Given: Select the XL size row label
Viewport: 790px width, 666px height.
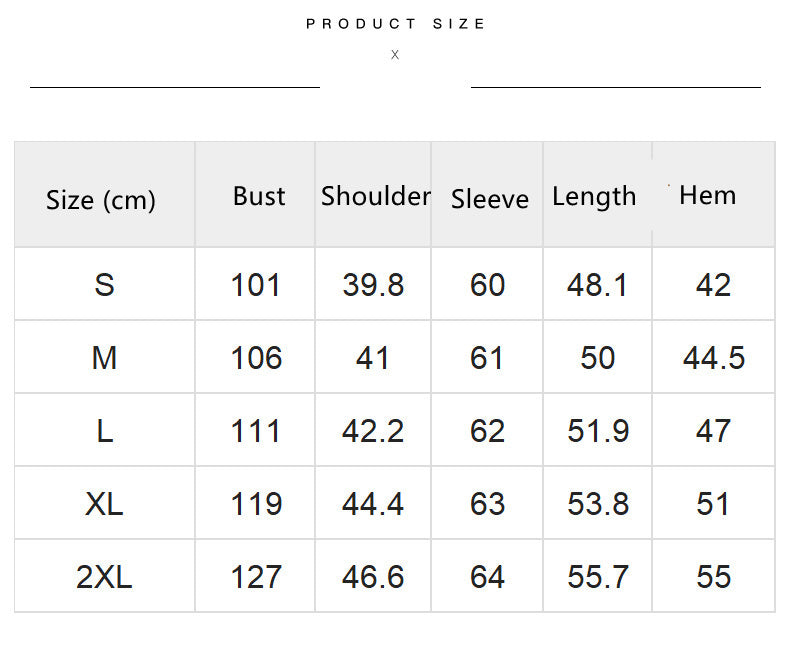Looking at the screenshot, I should point(104,504).
